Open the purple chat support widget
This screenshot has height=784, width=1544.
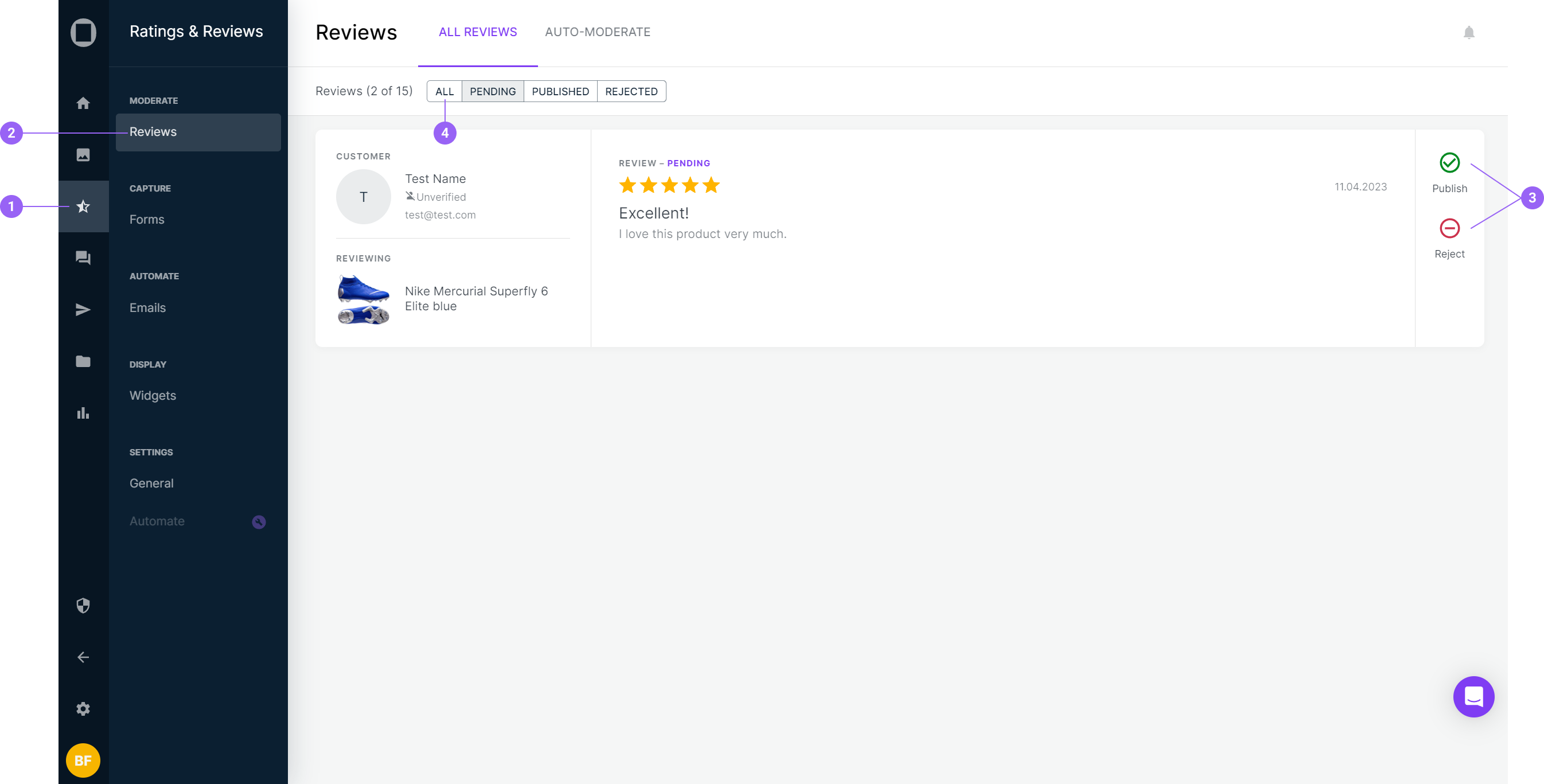pos(1473,696)
